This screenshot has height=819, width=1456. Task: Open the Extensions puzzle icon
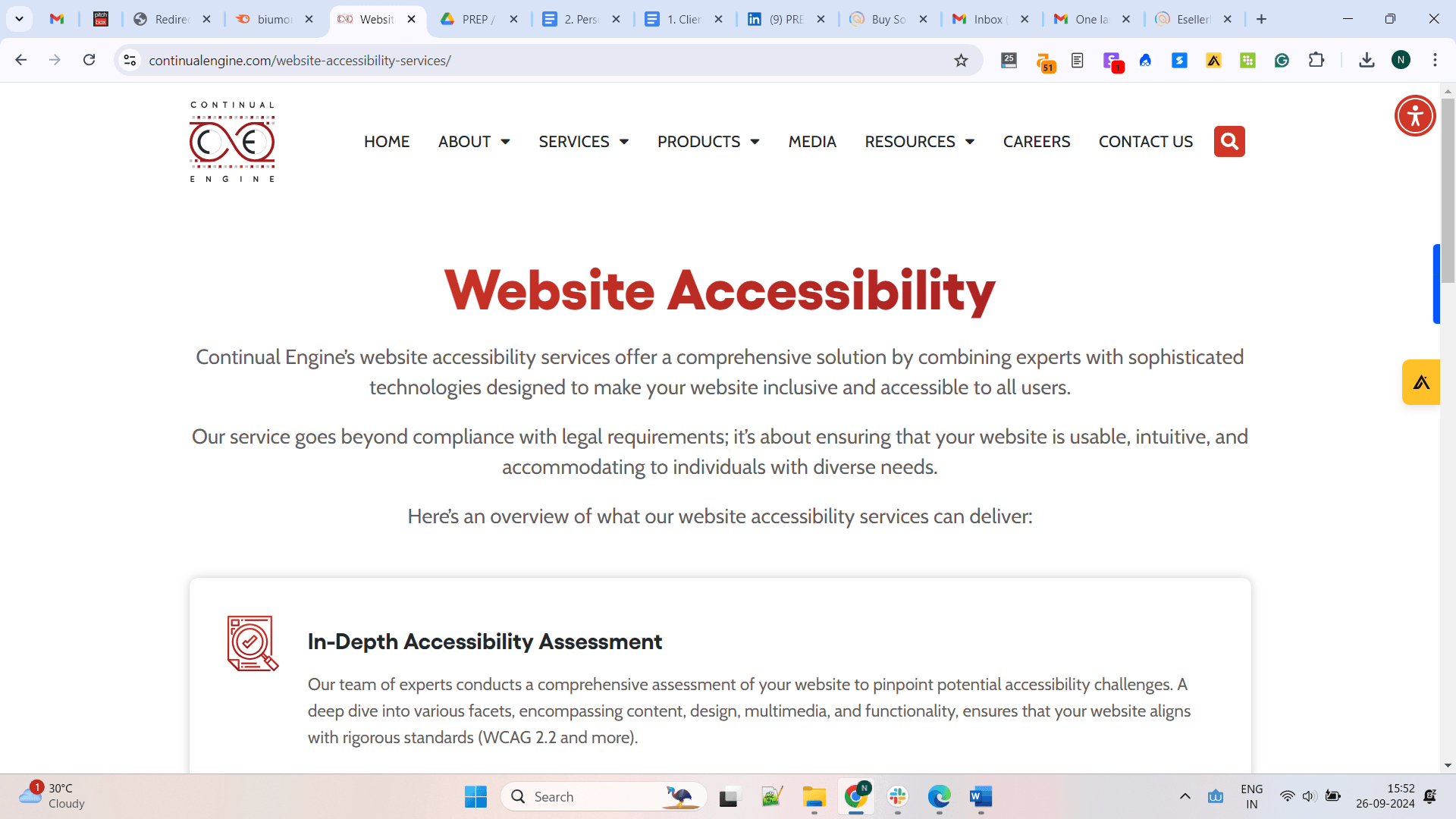pyautogui.click(x=1316, y=60)
